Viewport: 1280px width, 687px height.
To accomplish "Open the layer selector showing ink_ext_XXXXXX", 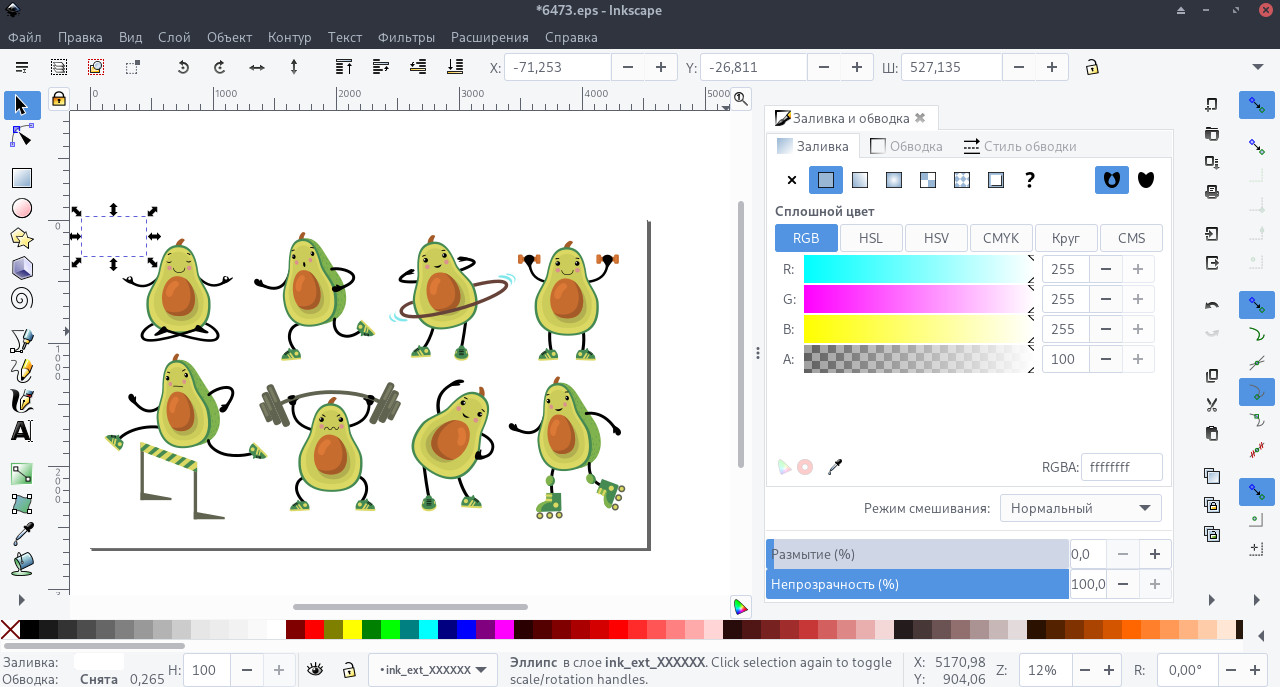I will 432,670.
